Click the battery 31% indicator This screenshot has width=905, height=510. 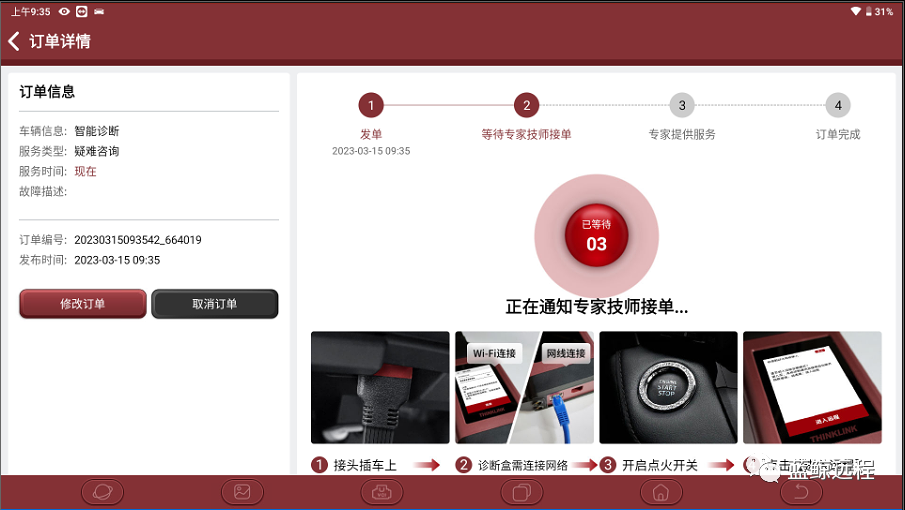point(879,12)
